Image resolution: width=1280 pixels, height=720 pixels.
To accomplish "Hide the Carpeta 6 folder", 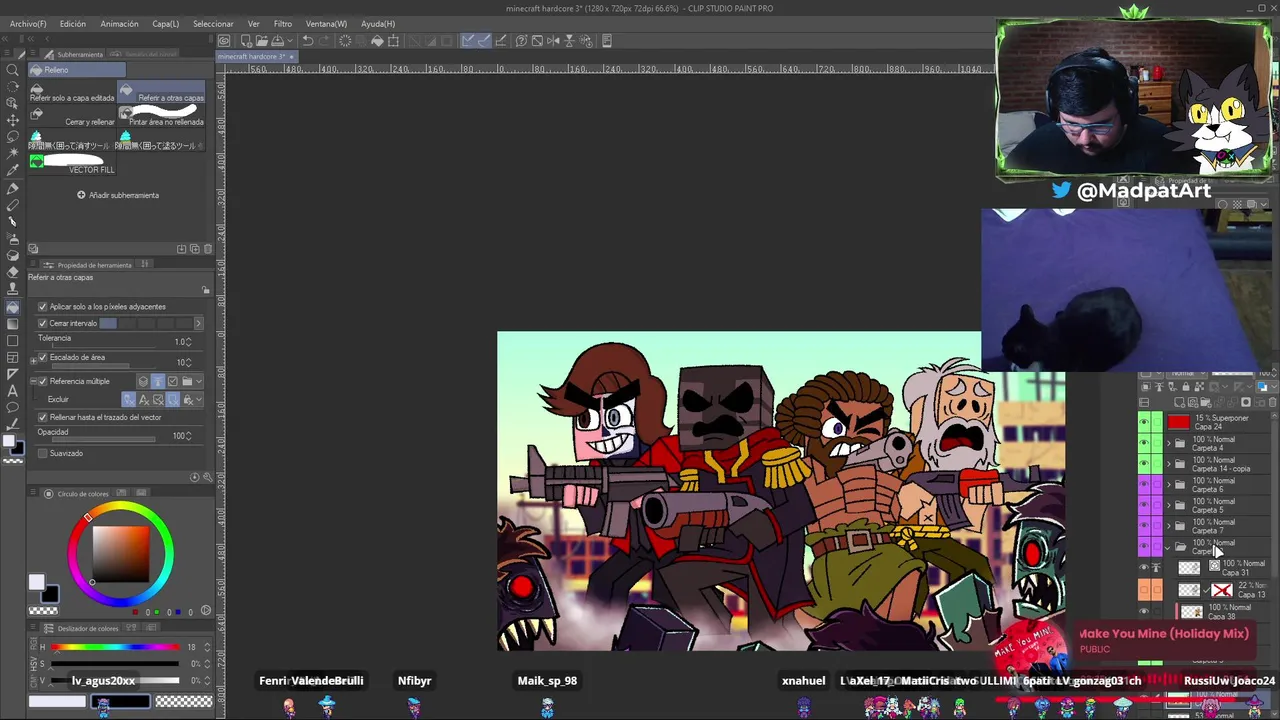I will pyautogui.click(x=1144, y=484).
